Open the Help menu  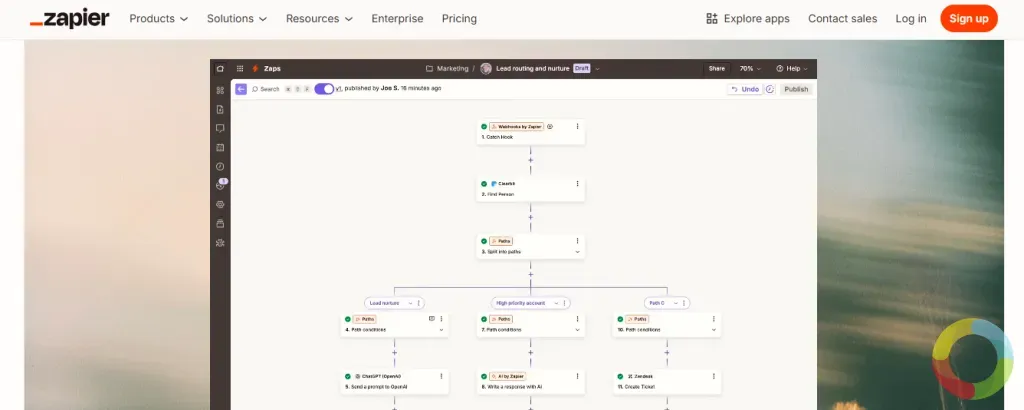(x=792, y=69)
